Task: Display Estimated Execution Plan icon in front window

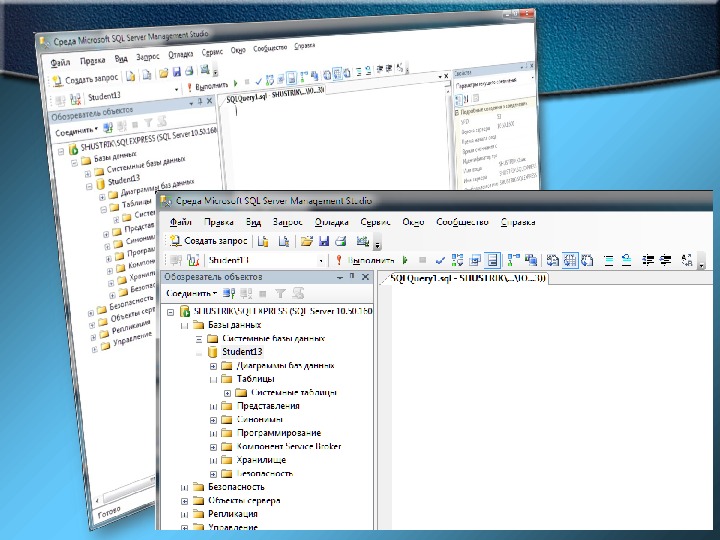Action: (457, 260)
